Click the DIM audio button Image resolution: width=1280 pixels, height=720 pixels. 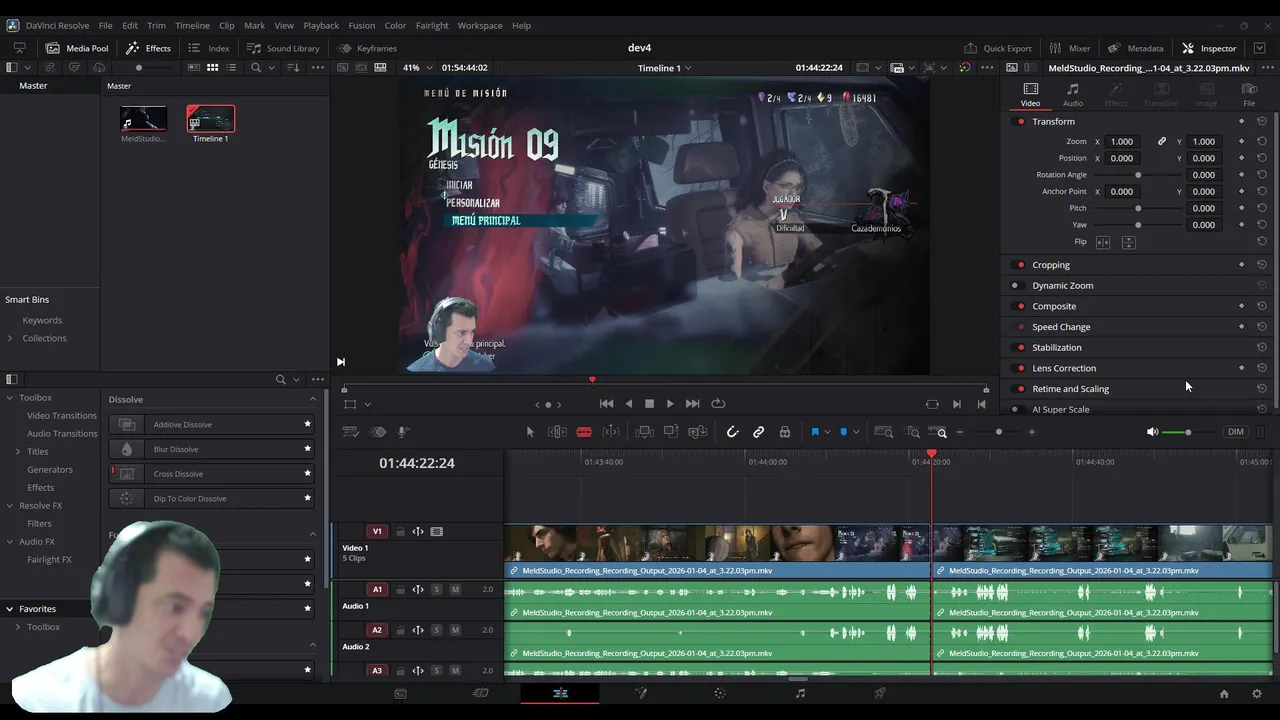click(x=1236, y=432)
